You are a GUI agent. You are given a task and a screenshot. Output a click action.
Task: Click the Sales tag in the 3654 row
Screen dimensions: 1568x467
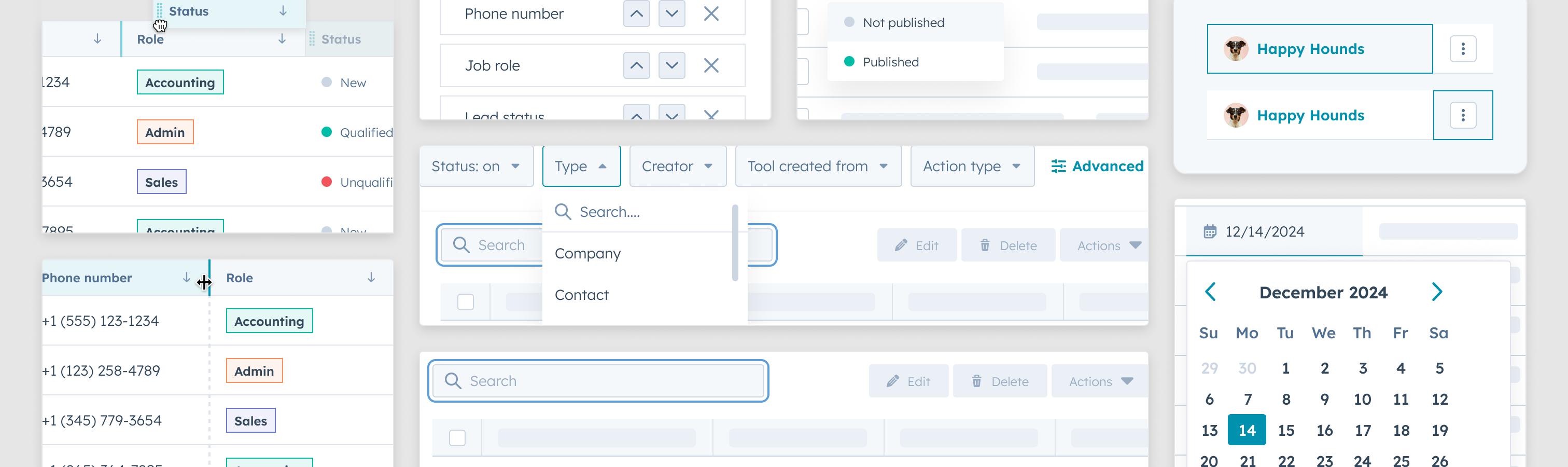coord(161,182)
